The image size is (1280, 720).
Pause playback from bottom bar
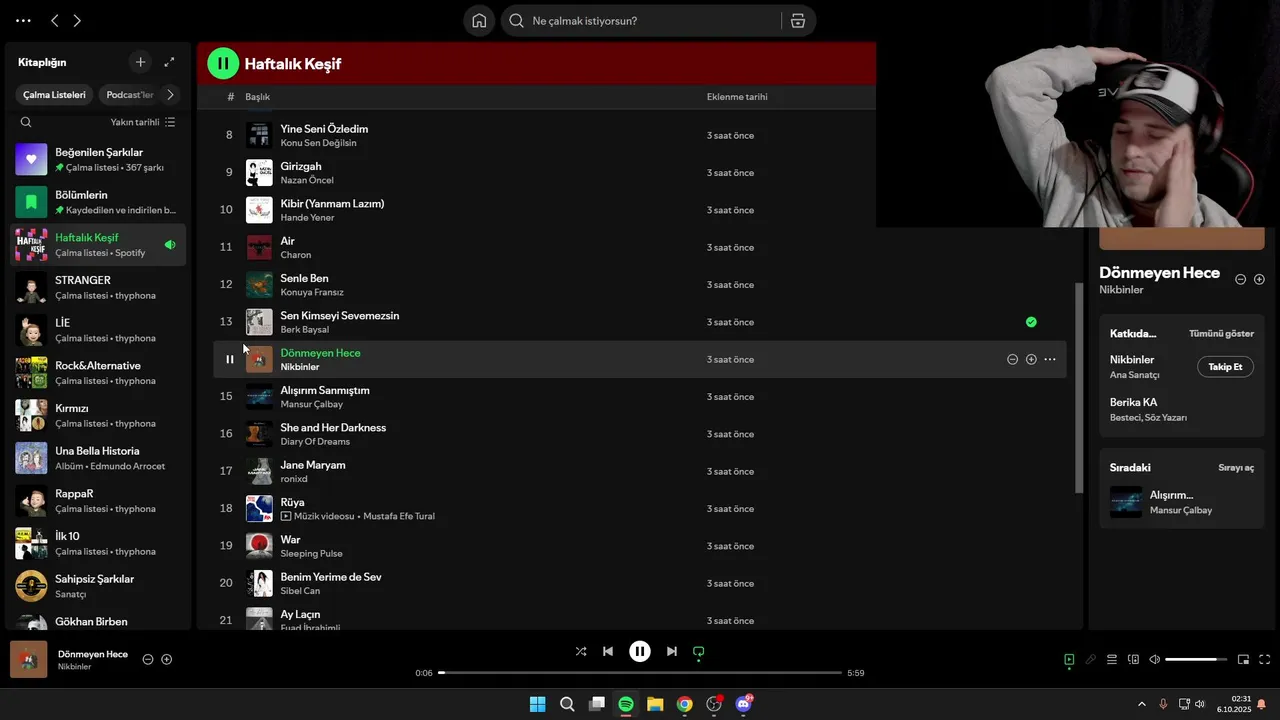[x=640, y=651]
